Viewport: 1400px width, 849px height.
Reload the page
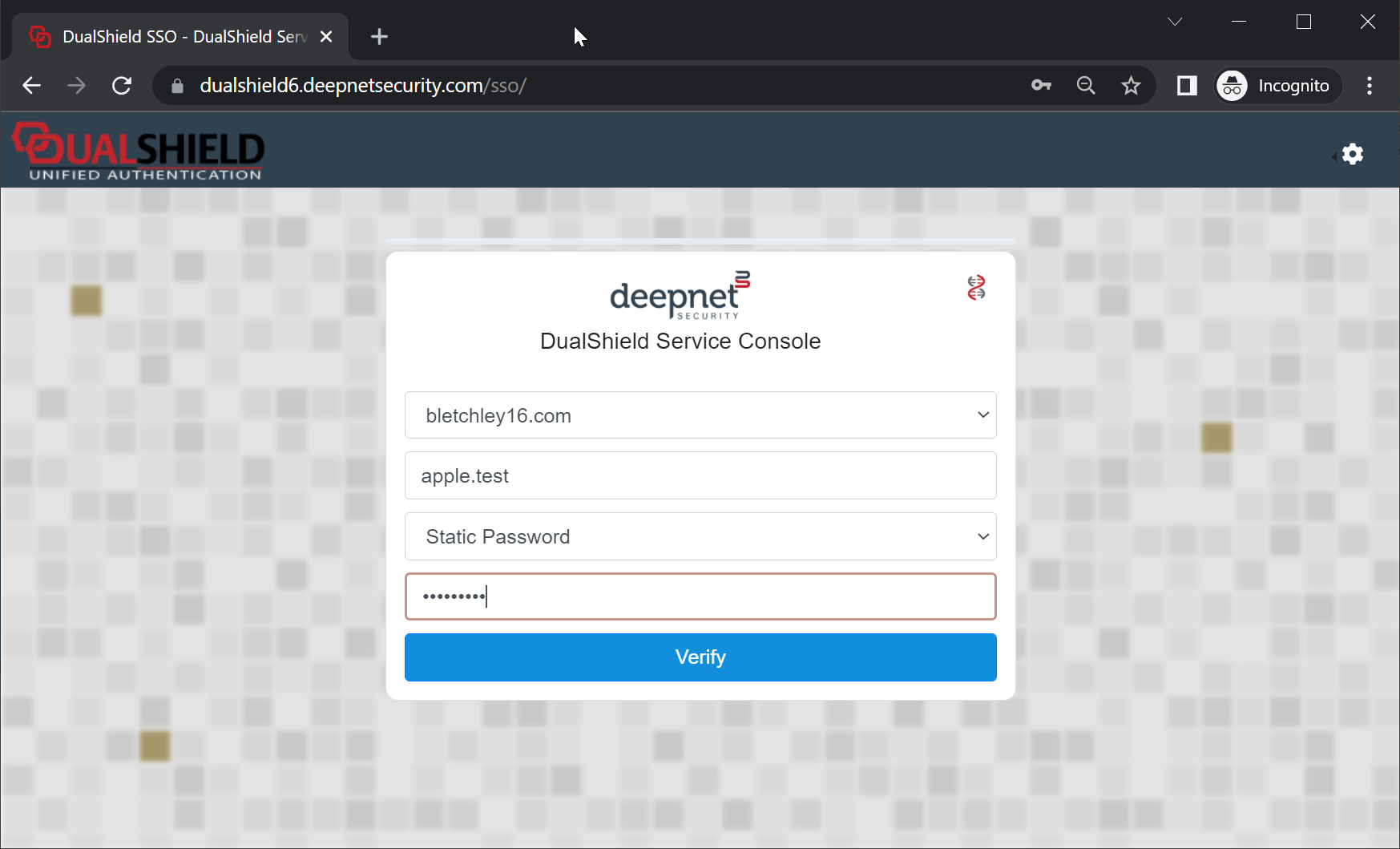click(x=122, y=86)
